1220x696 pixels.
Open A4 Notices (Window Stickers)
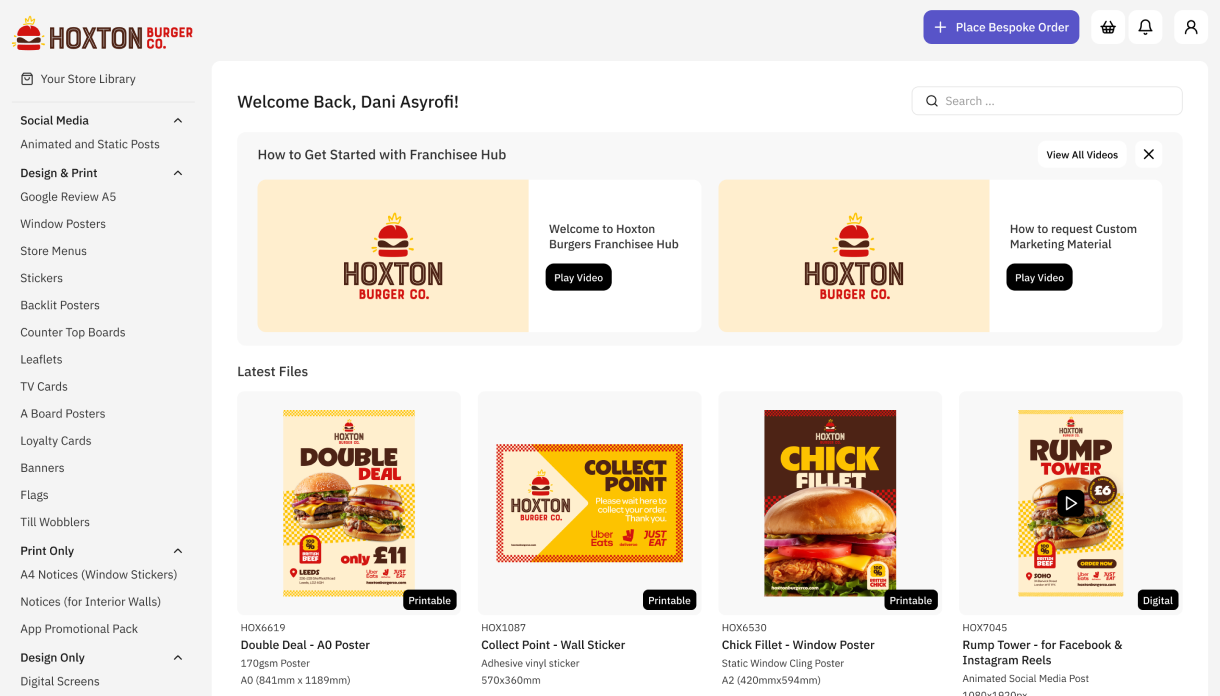[x=99, y=575]
